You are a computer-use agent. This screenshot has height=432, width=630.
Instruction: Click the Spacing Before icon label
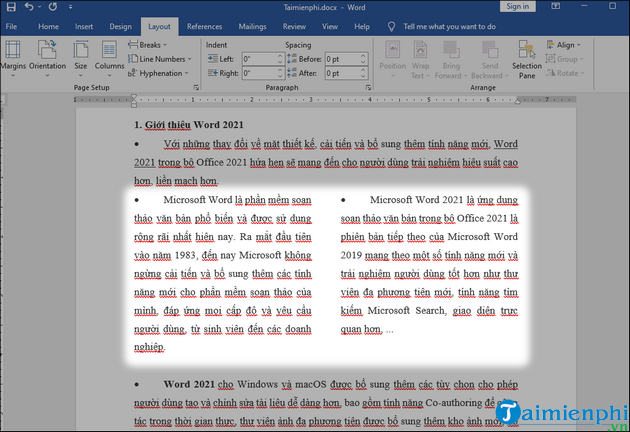click(x=304, y=59)
